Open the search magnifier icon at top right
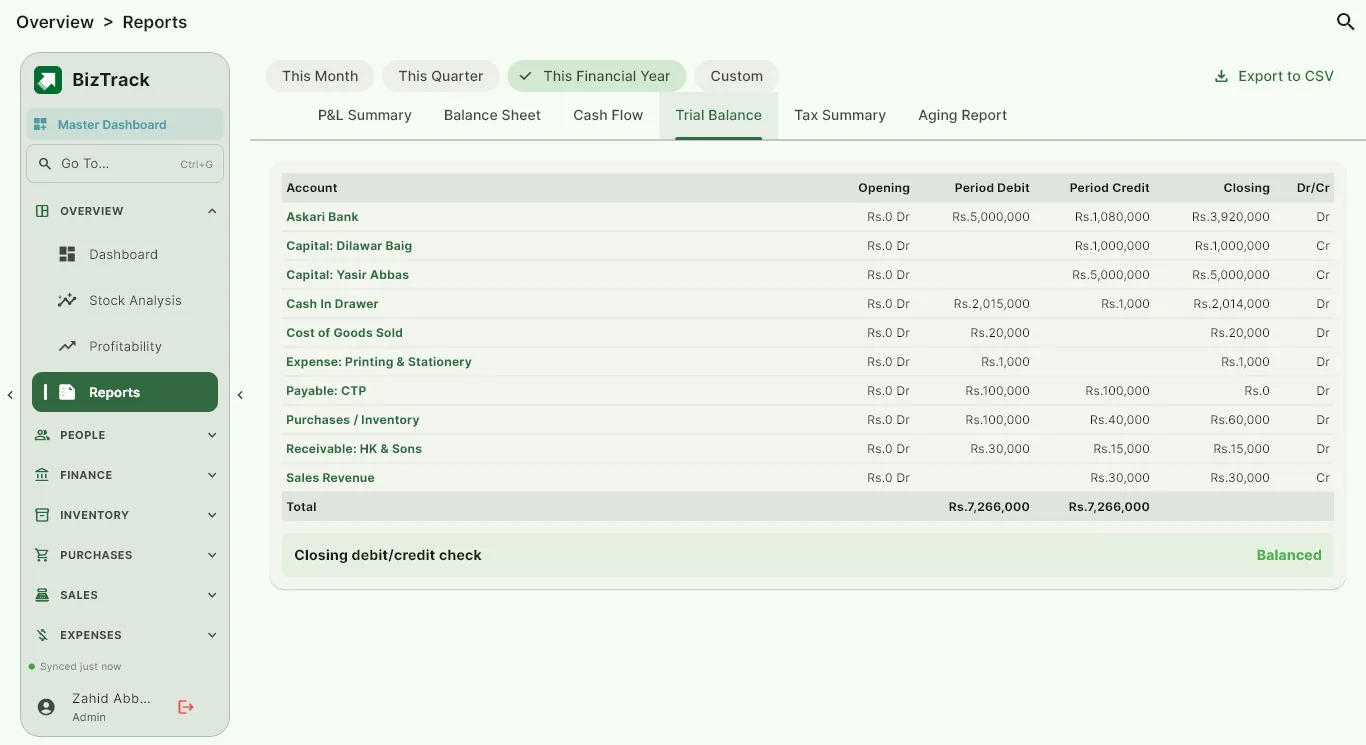1366x745 pixels. point(1345,22)
